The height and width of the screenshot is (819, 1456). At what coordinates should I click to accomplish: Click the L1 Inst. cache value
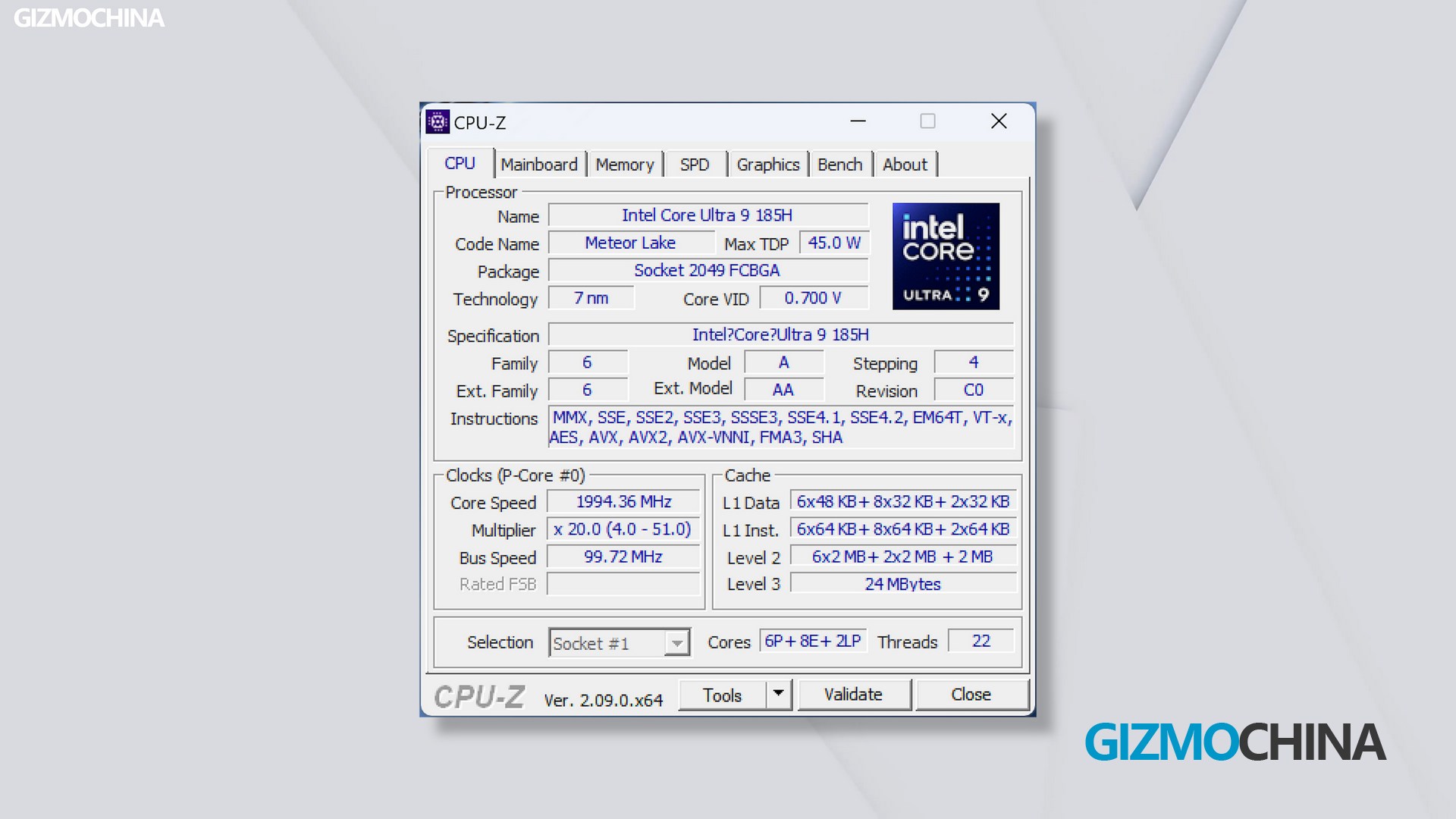click(903, 529)
